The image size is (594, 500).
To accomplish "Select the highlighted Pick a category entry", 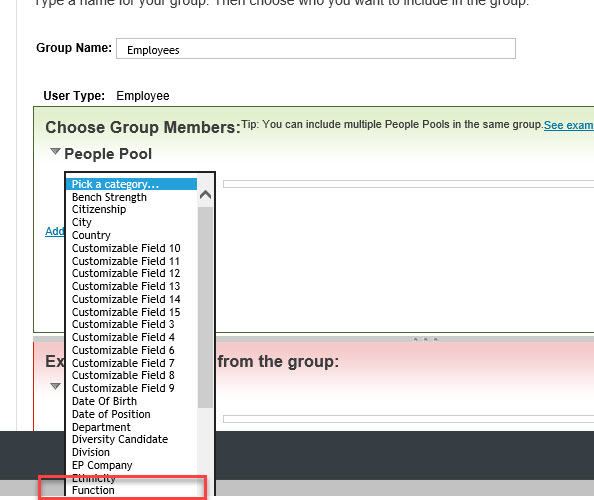I will point(131,184).
